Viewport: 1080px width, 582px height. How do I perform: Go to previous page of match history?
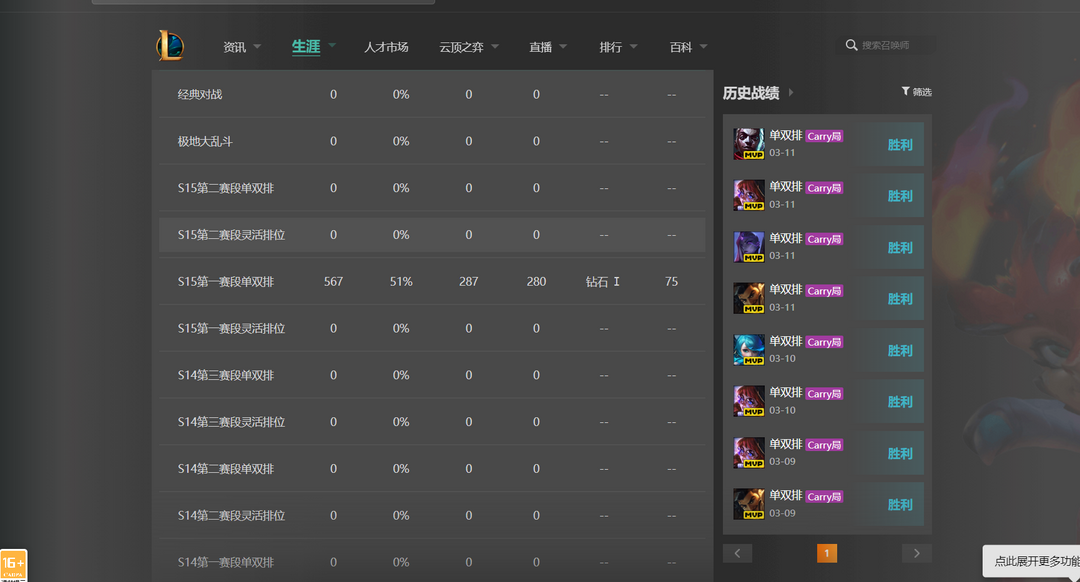pos(737,553)
